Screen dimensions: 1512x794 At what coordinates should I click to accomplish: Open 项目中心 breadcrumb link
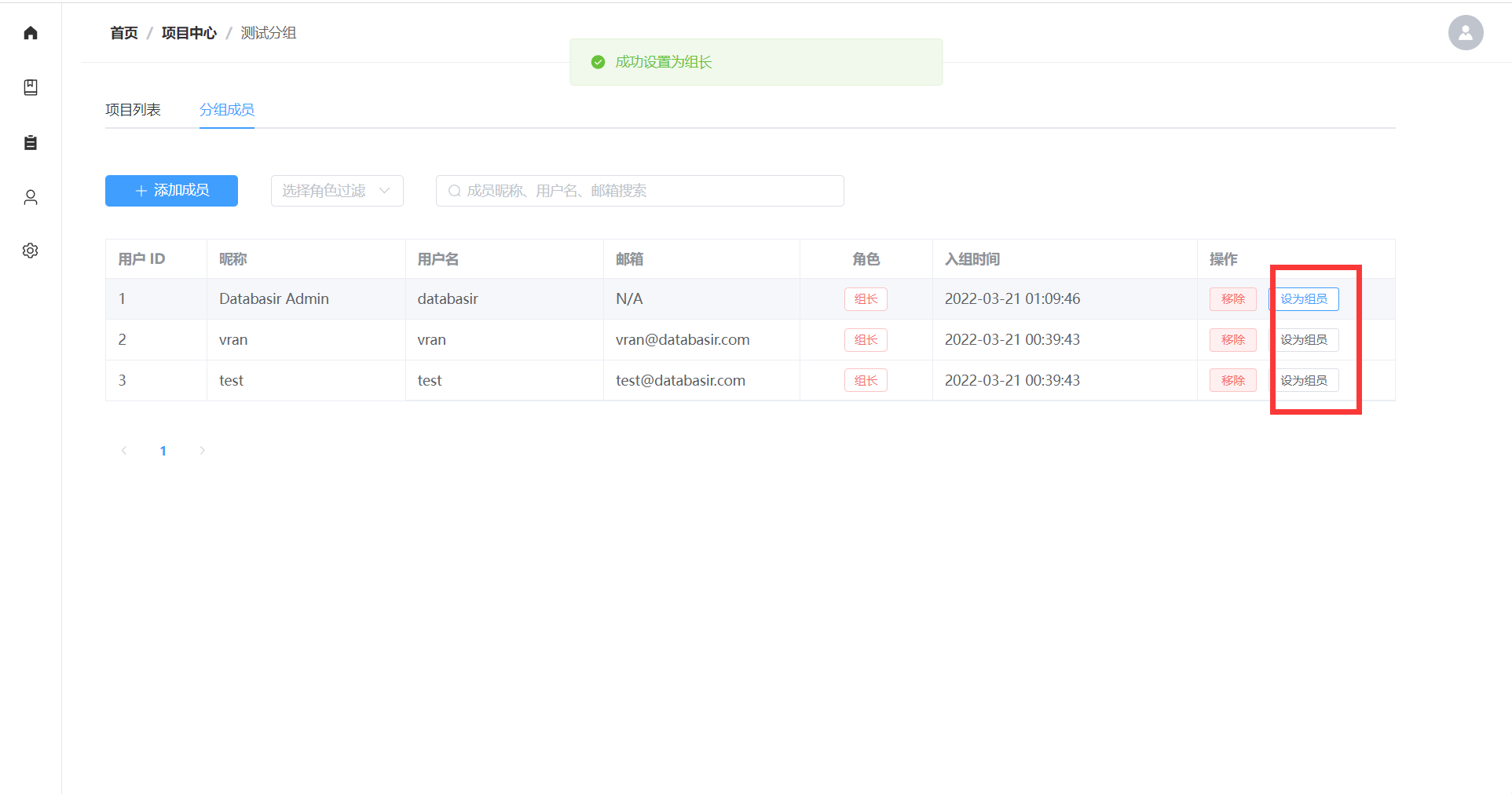point(189,33)
